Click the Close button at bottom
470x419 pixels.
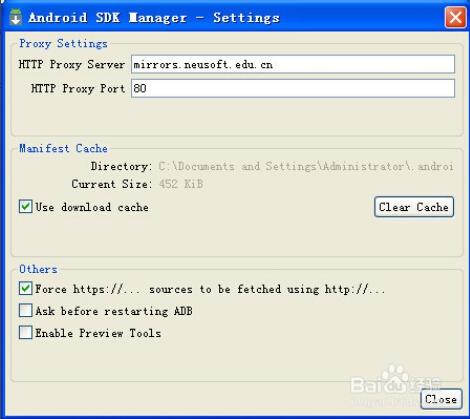click(441, 399)
